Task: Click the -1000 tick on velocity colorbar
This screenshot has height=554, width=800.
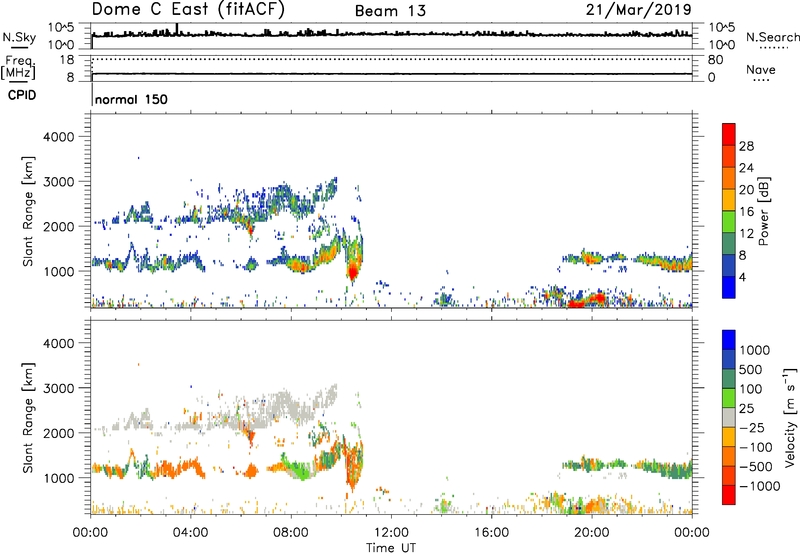Action: (760, 486)
